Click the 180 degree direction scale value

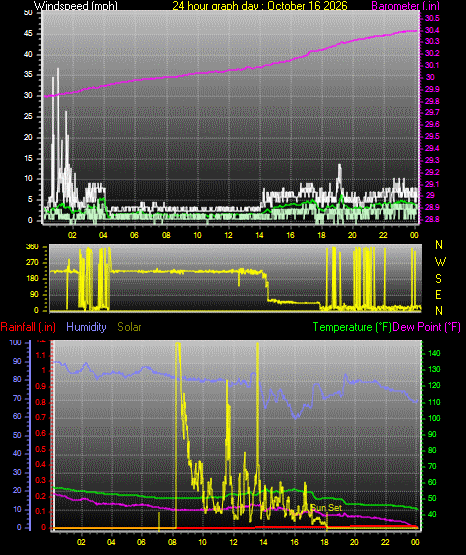(32, 279)
